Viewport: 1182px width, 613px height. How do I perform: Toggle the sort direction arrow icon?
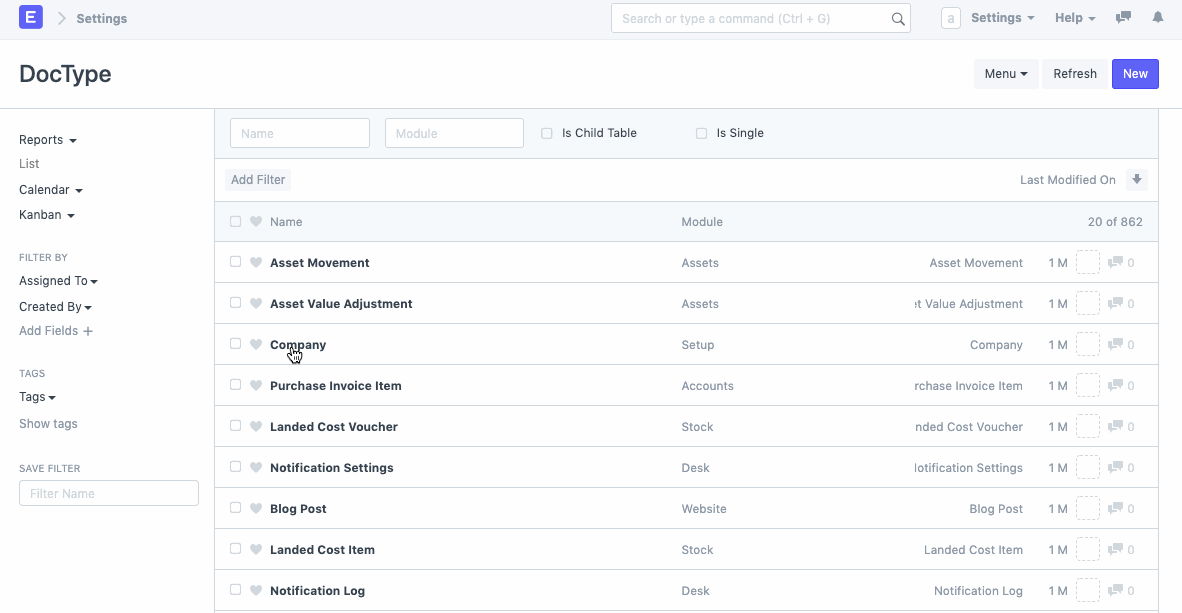(x=1137, y=179)
